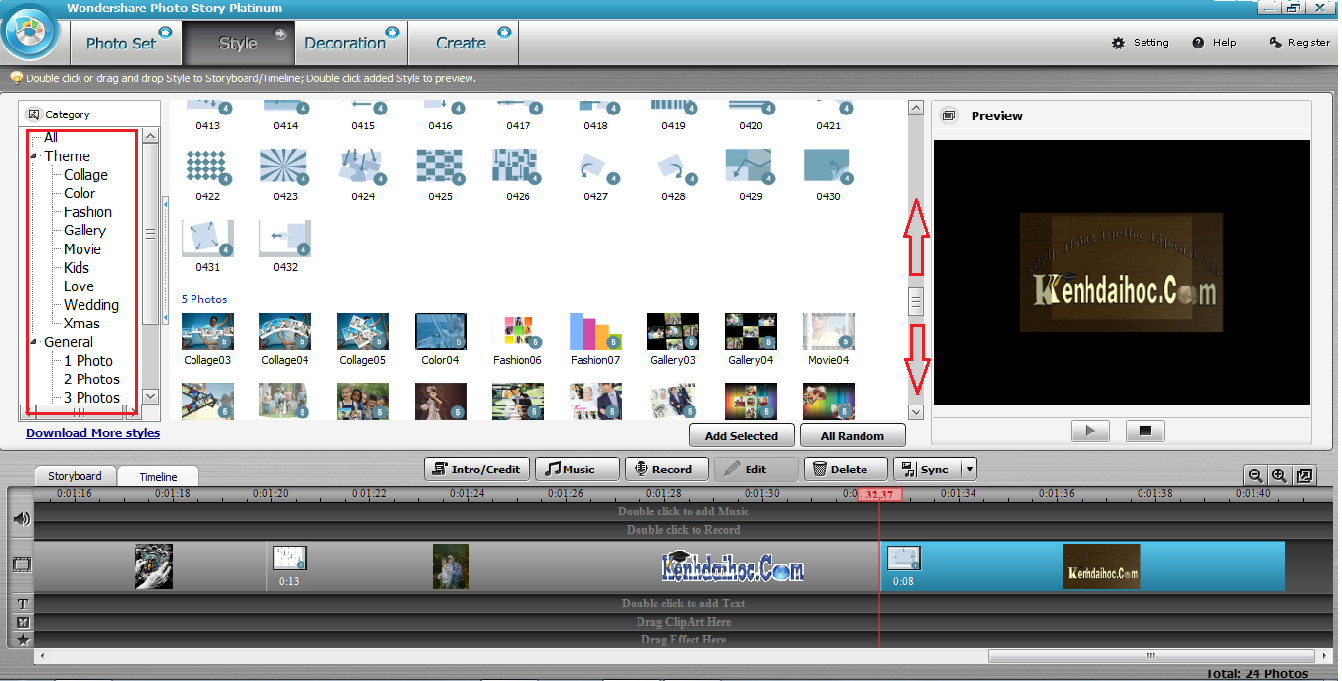1342x681 pixels.
Task: Switch to the Photo Set tab
Action: point(126,43)
